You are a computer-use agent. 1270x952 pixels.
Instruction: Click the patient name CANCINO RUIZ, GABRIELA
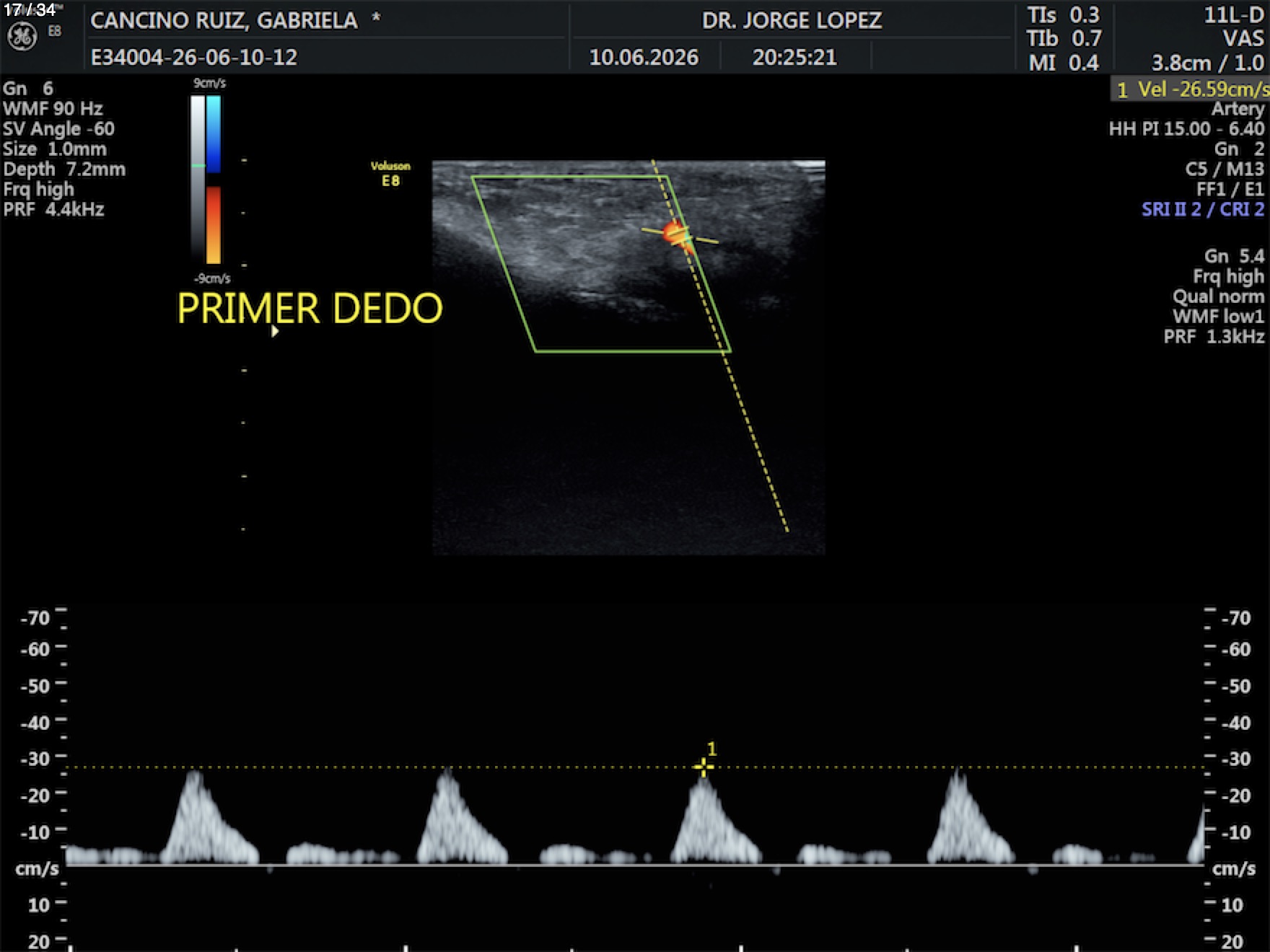click(224, 20)
